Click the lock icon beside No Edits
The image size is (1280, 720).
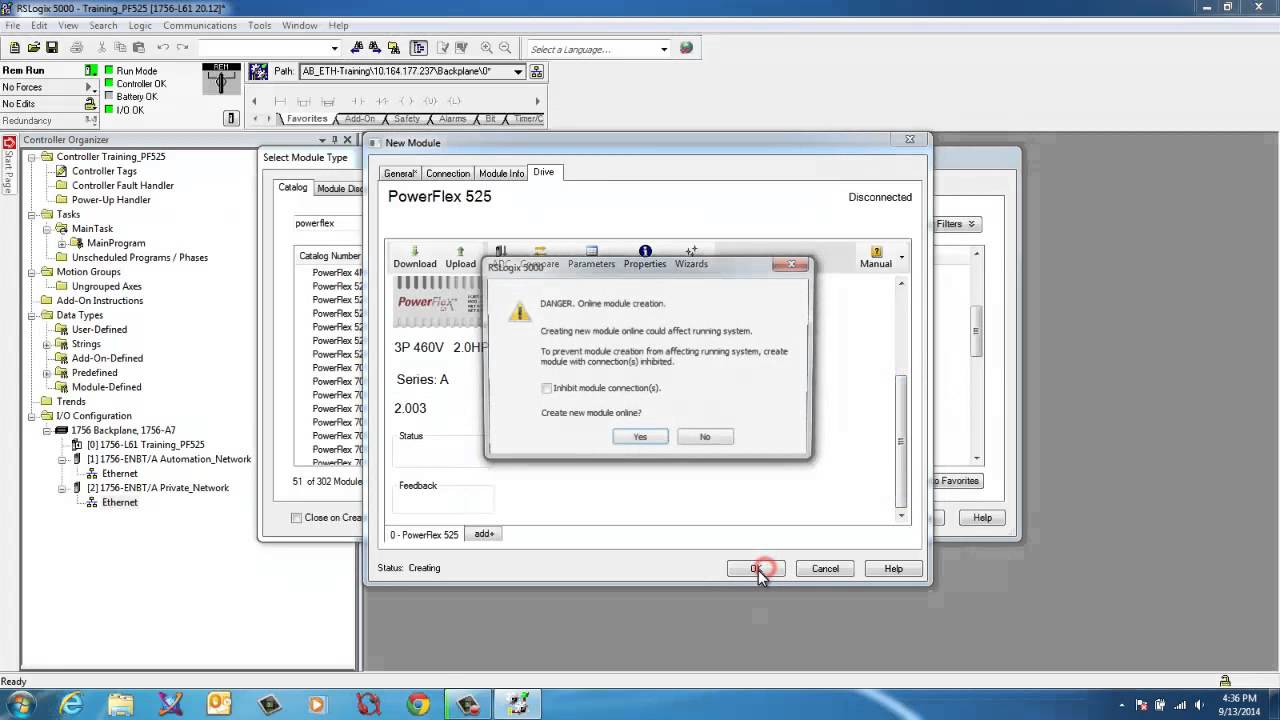click(x=91, y=103)
